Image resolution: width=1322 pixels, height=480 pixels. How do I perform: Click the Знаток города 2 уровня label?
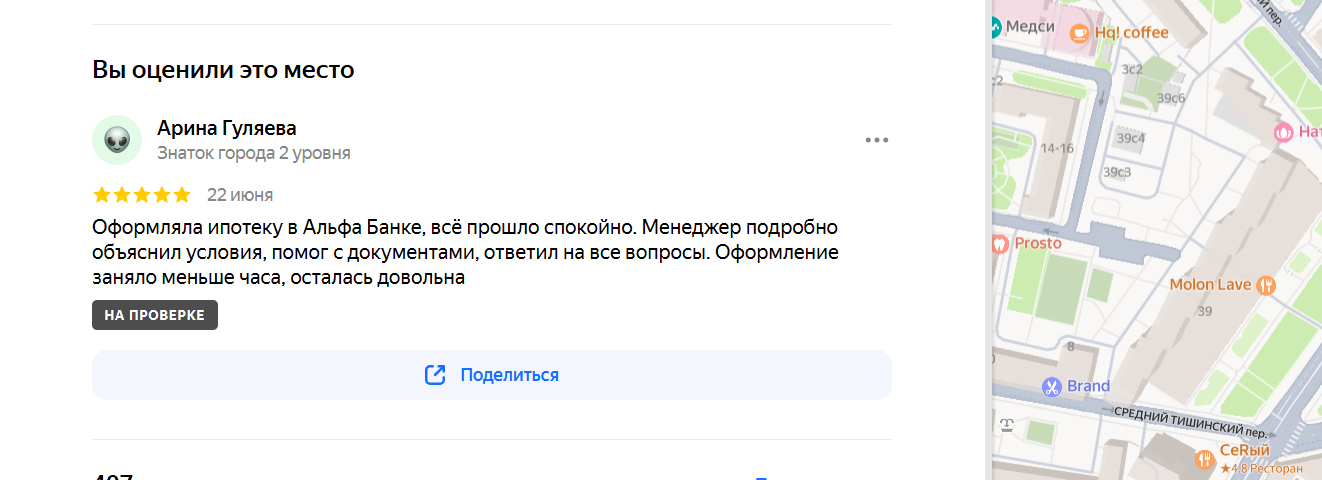(254, 153)
